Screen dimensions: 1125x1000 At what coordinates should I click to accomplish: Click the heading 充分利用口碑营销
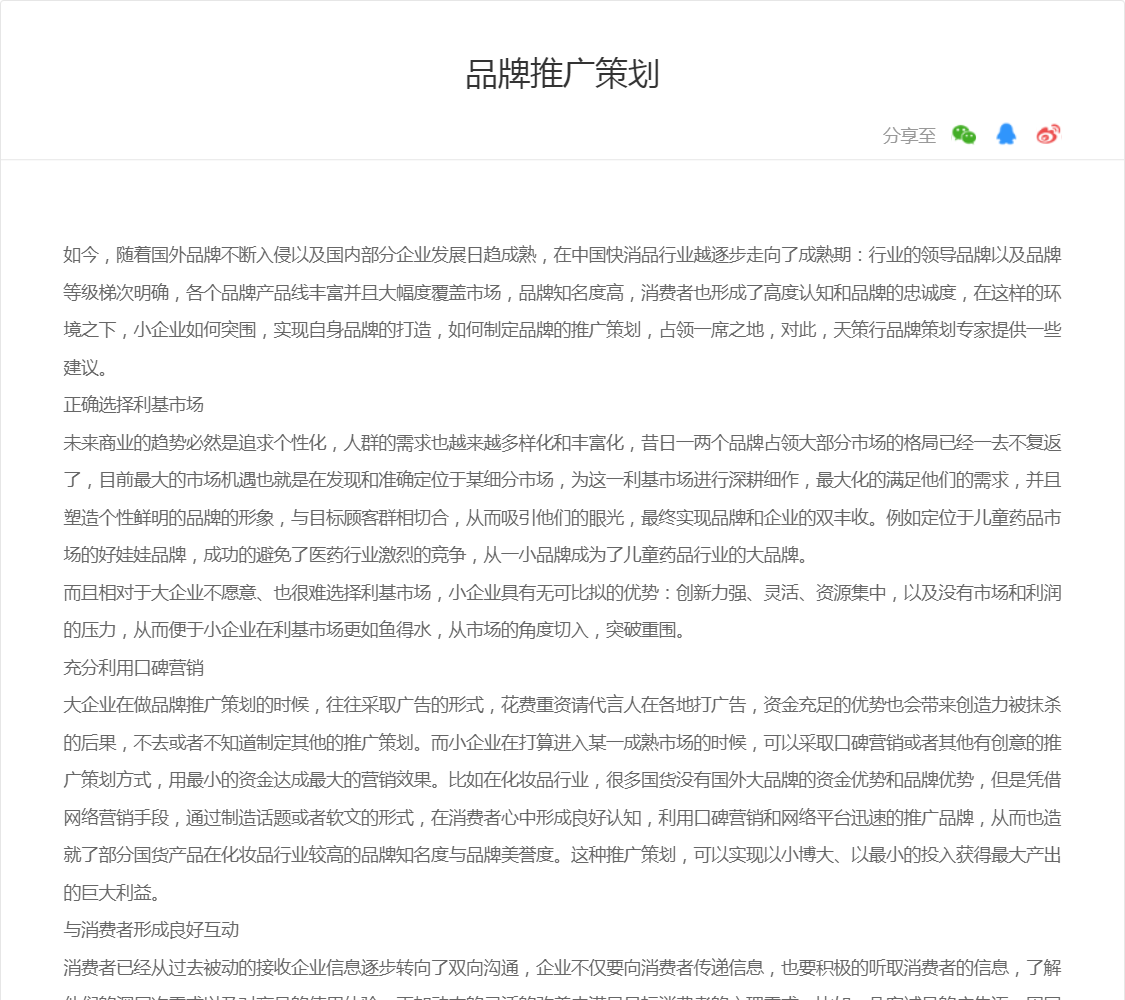pyautogui.click(x=133, y=668)
